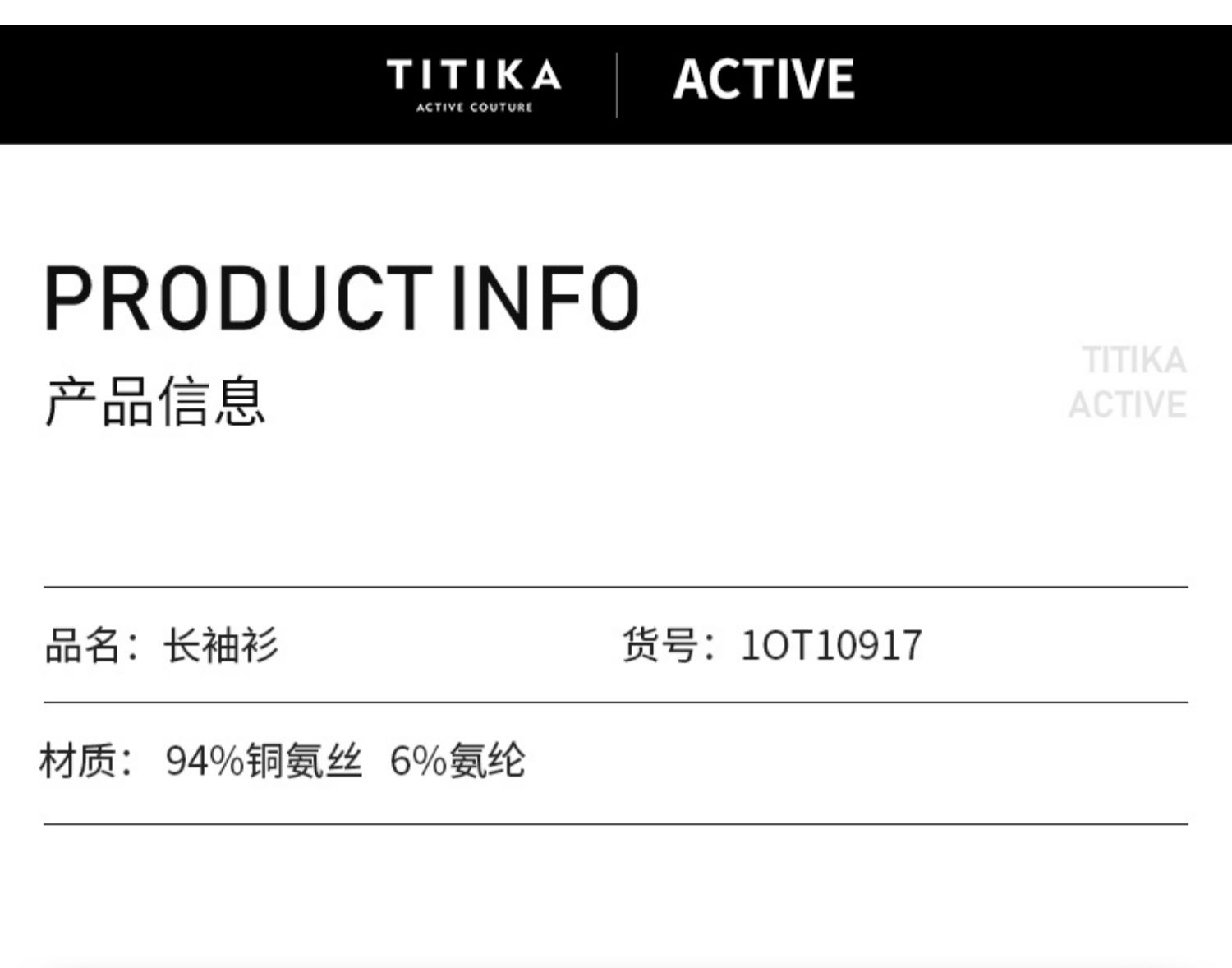The width and height of the screenshot is (1232, 968).
Task: Click the large ACTIVE header text
Action: tap(764, 80)
